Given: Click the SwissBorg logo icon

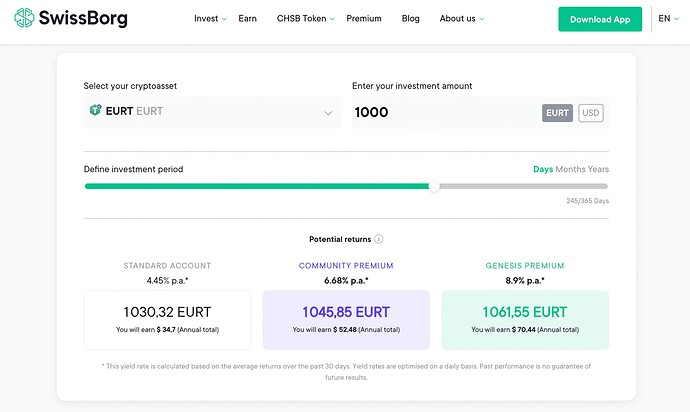Looking at the screenshot, I should tap(24, 18).
